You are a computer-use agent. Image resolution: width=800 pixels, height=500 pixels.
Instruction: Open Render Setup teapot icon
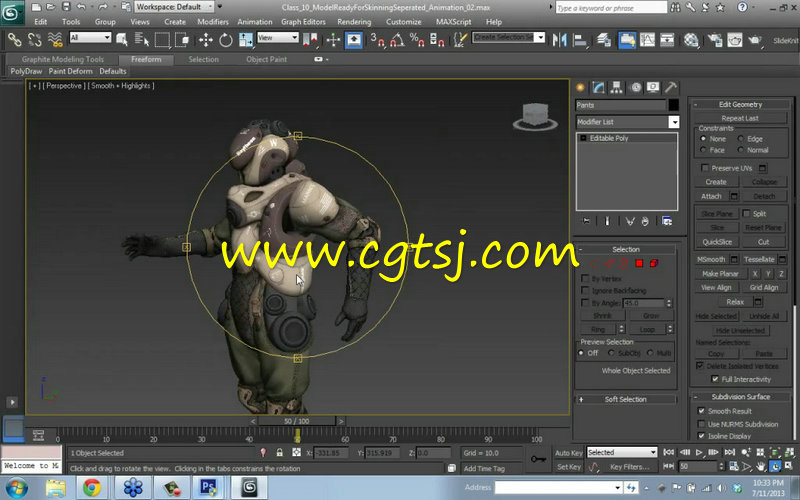click(715, 39)
